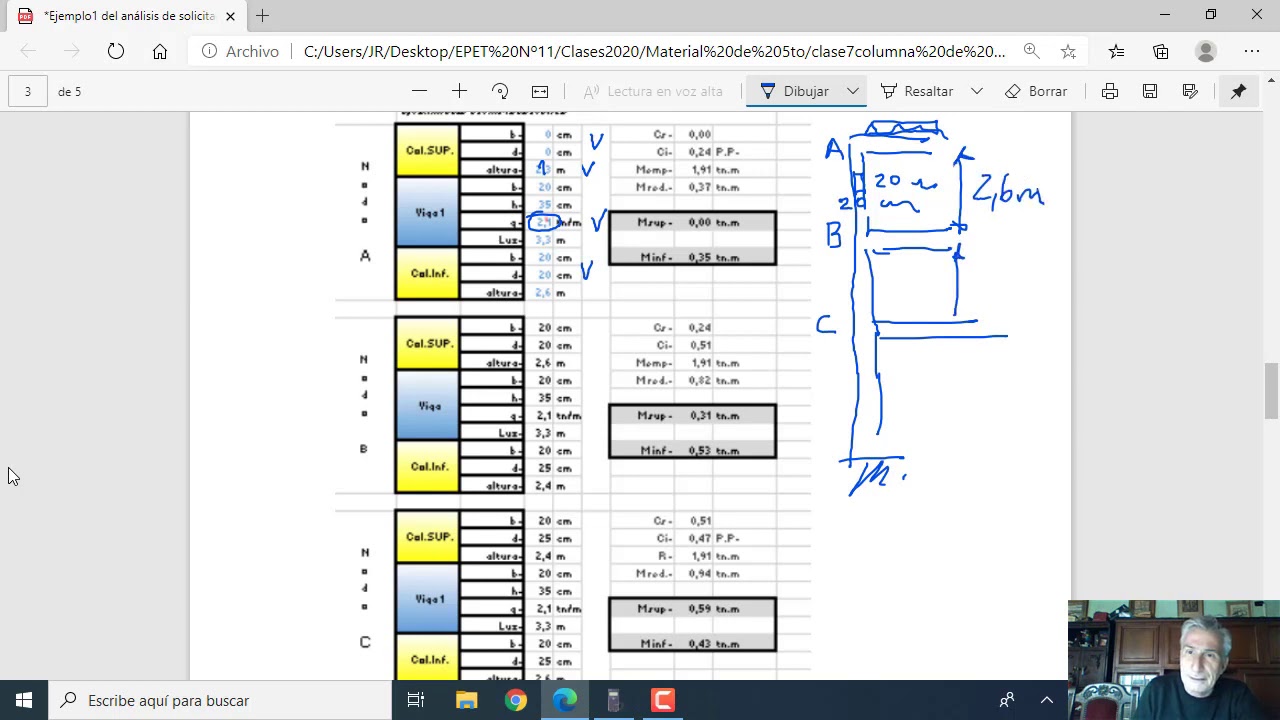Fit PDF page to width
1280x720 pixels.
[x=540, y=91]
